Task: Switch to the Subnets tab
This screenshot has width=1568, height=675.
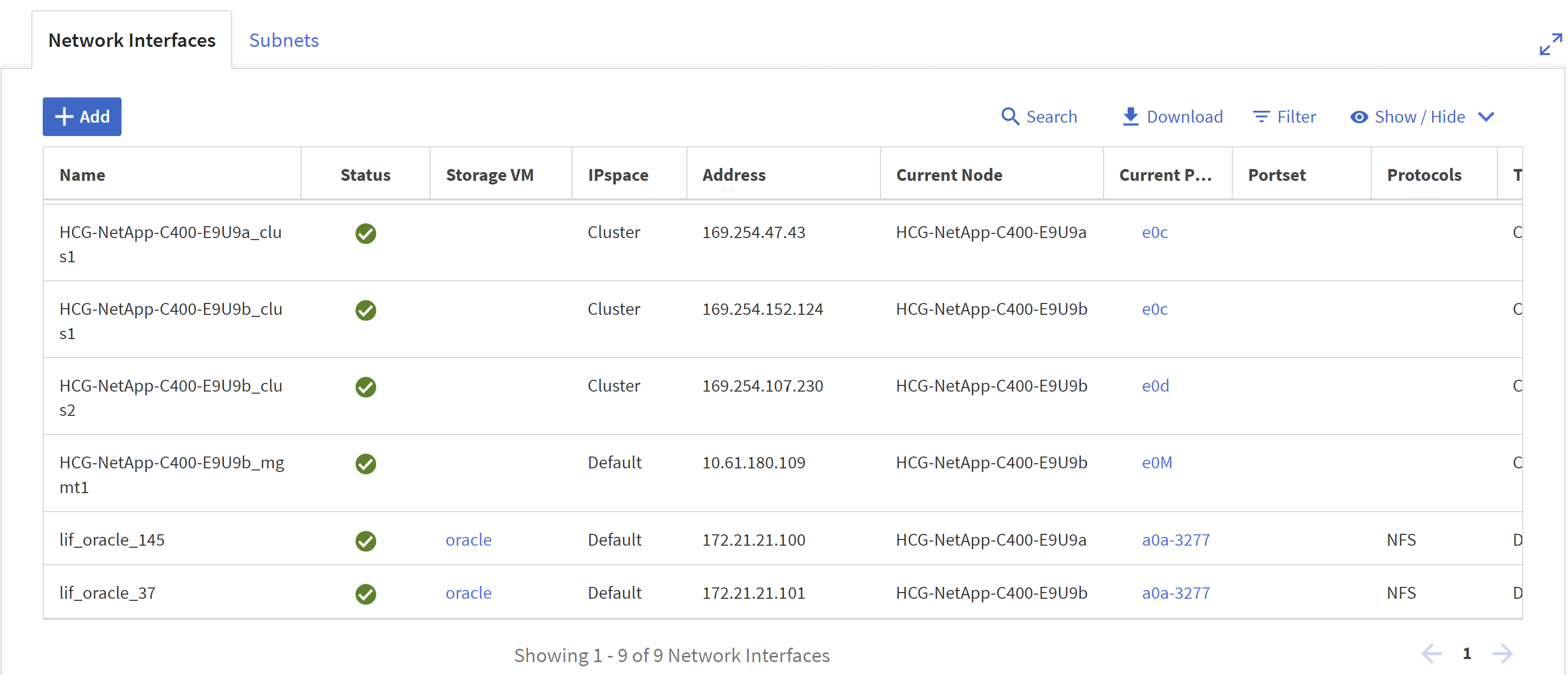Action: click(284, 40)
